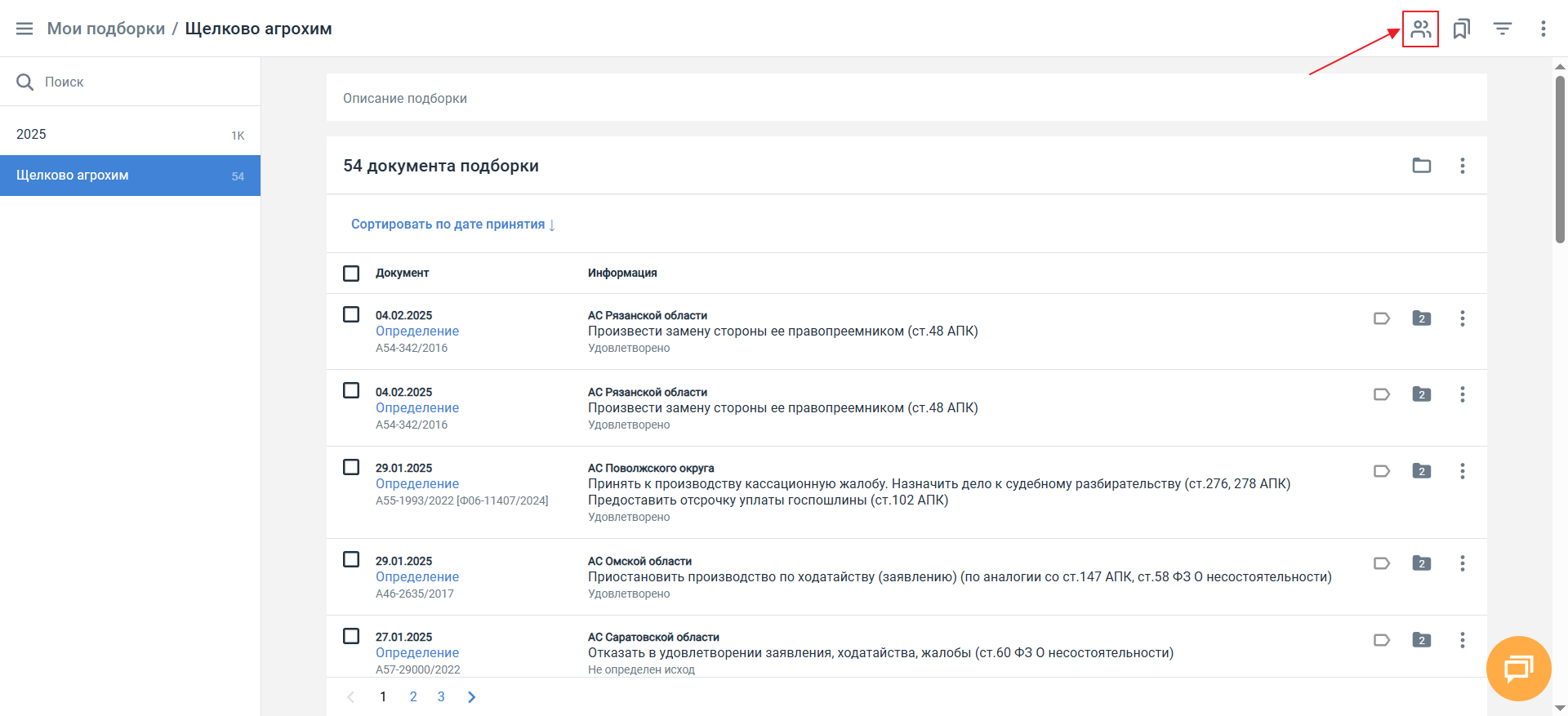Toggle sort by date 'Сортировать по дате принятия'
The width and height of the screenshot is (1568, 716).
[x=453, y=225]
